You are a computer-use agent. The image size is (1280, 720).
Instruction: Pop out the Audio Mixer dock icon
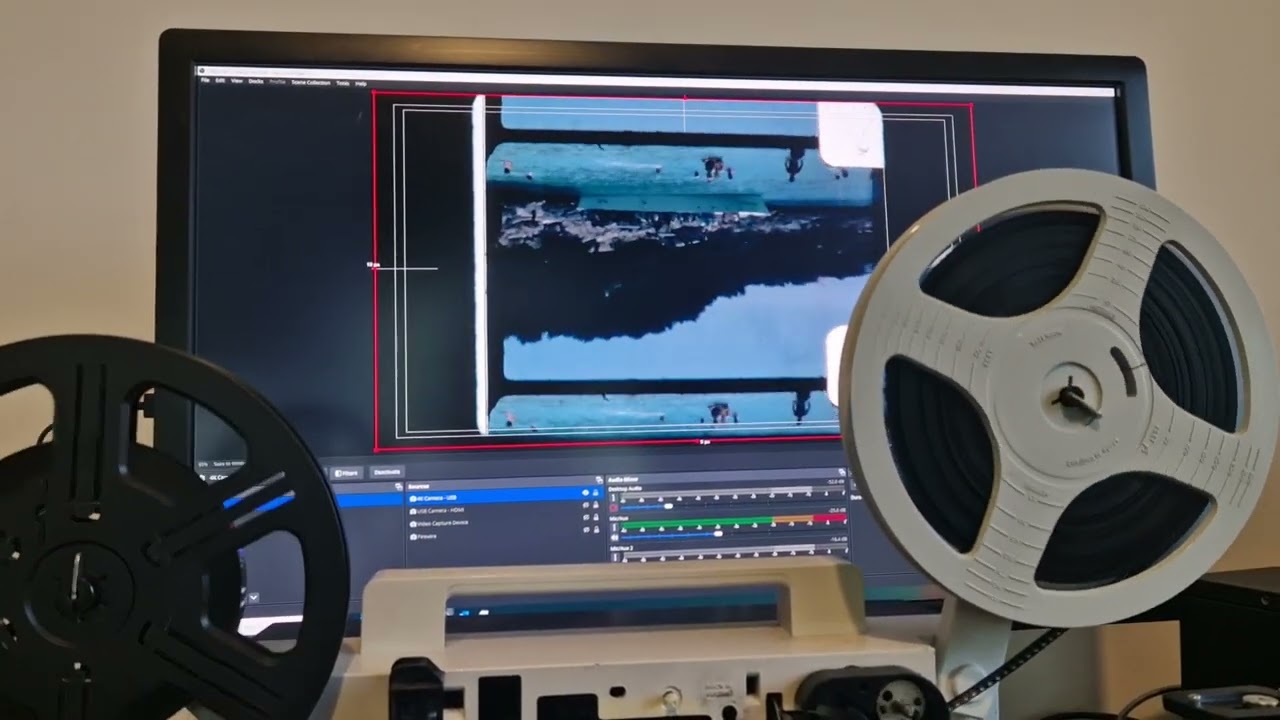coord(842,472)
